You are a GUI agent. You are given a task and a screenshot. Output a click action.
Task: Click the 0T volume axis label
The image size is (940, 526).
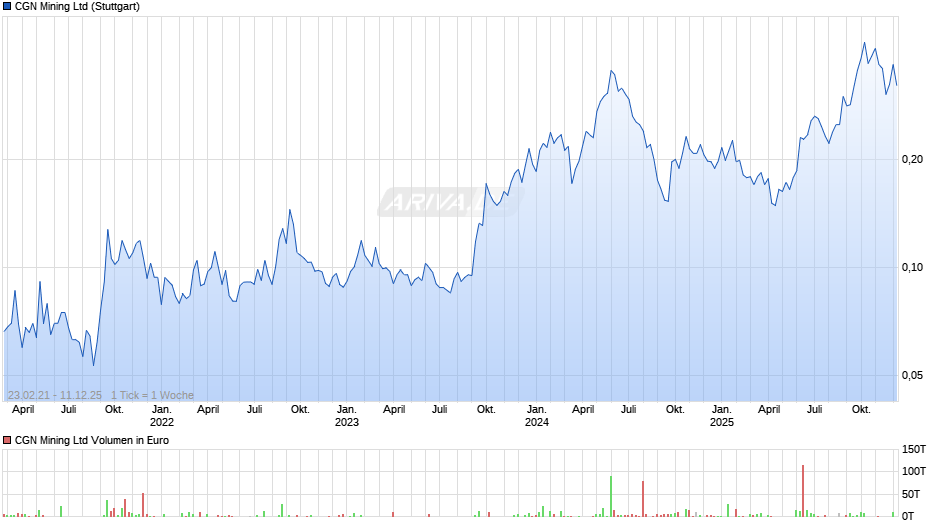[908, 516]
